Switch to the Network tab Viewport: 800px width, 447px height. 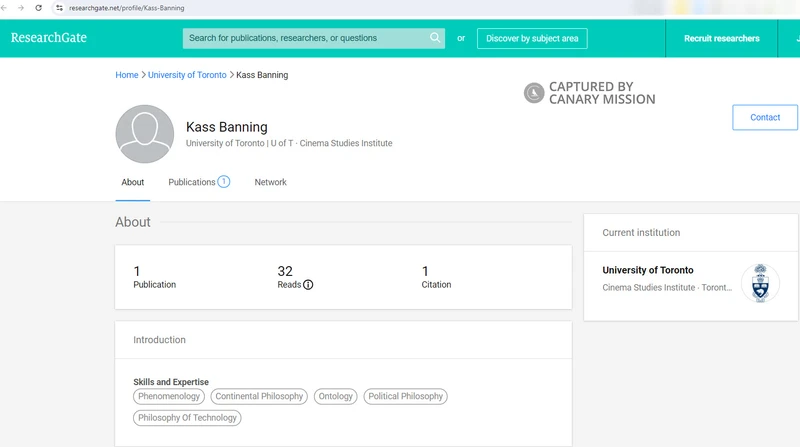coord(270,182)
